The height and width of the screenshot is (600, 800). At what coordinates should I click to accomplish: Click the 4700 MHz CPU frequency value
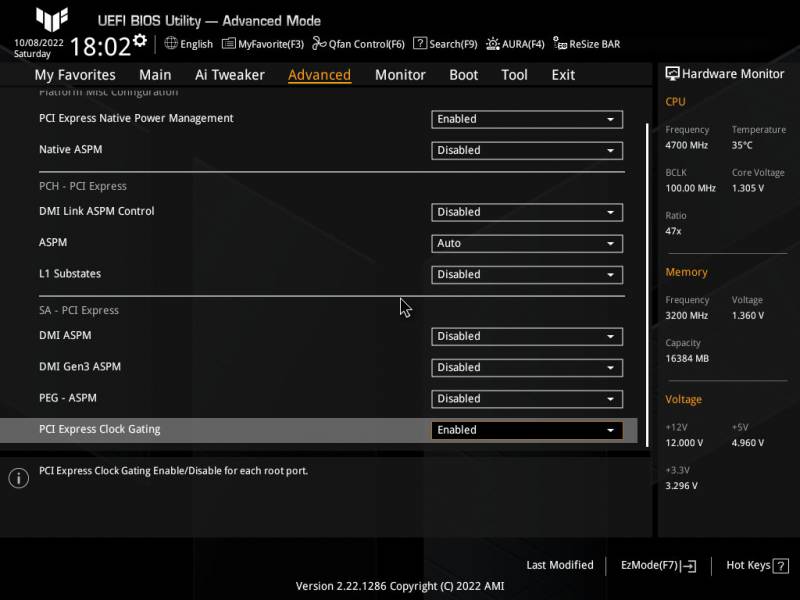pos(686,145)
